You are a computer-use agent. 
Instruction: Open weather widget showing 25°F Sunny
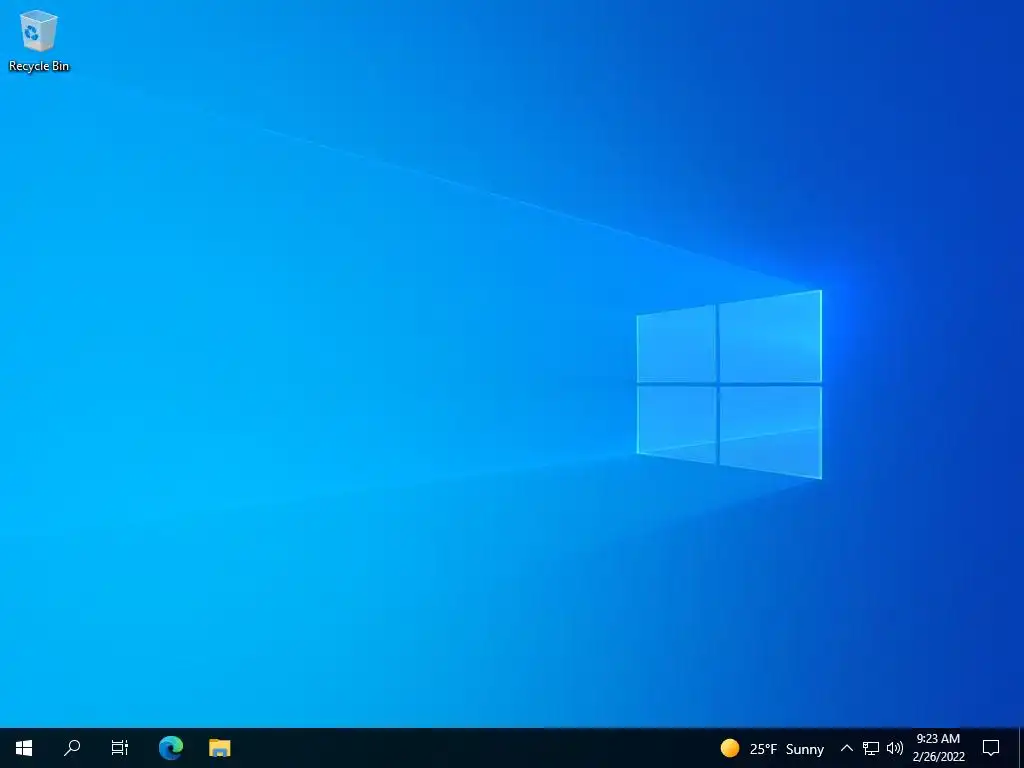click(x=773, y=748)
